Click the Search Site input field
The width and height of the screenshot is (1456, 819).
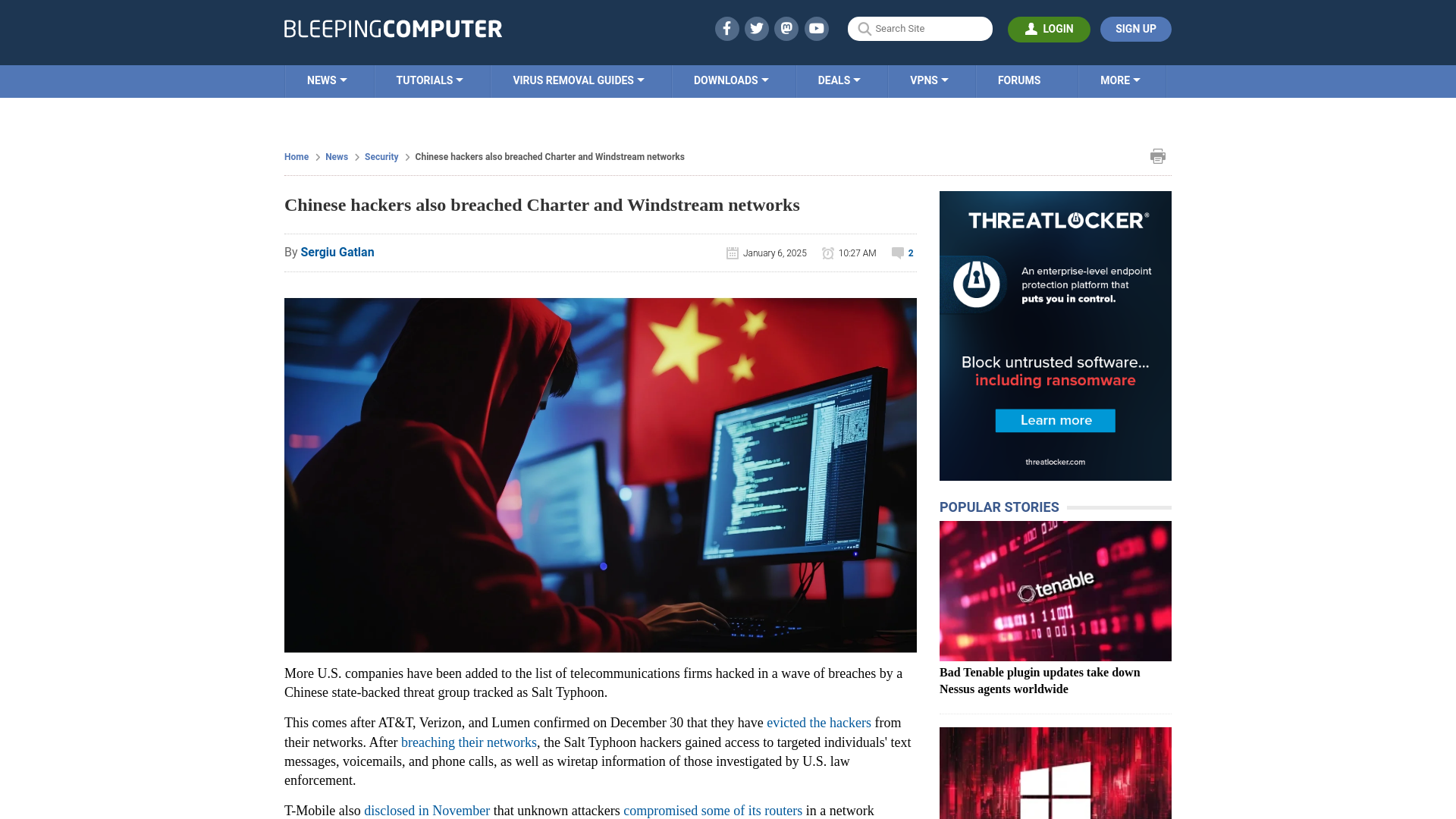[x=919, y=29]
